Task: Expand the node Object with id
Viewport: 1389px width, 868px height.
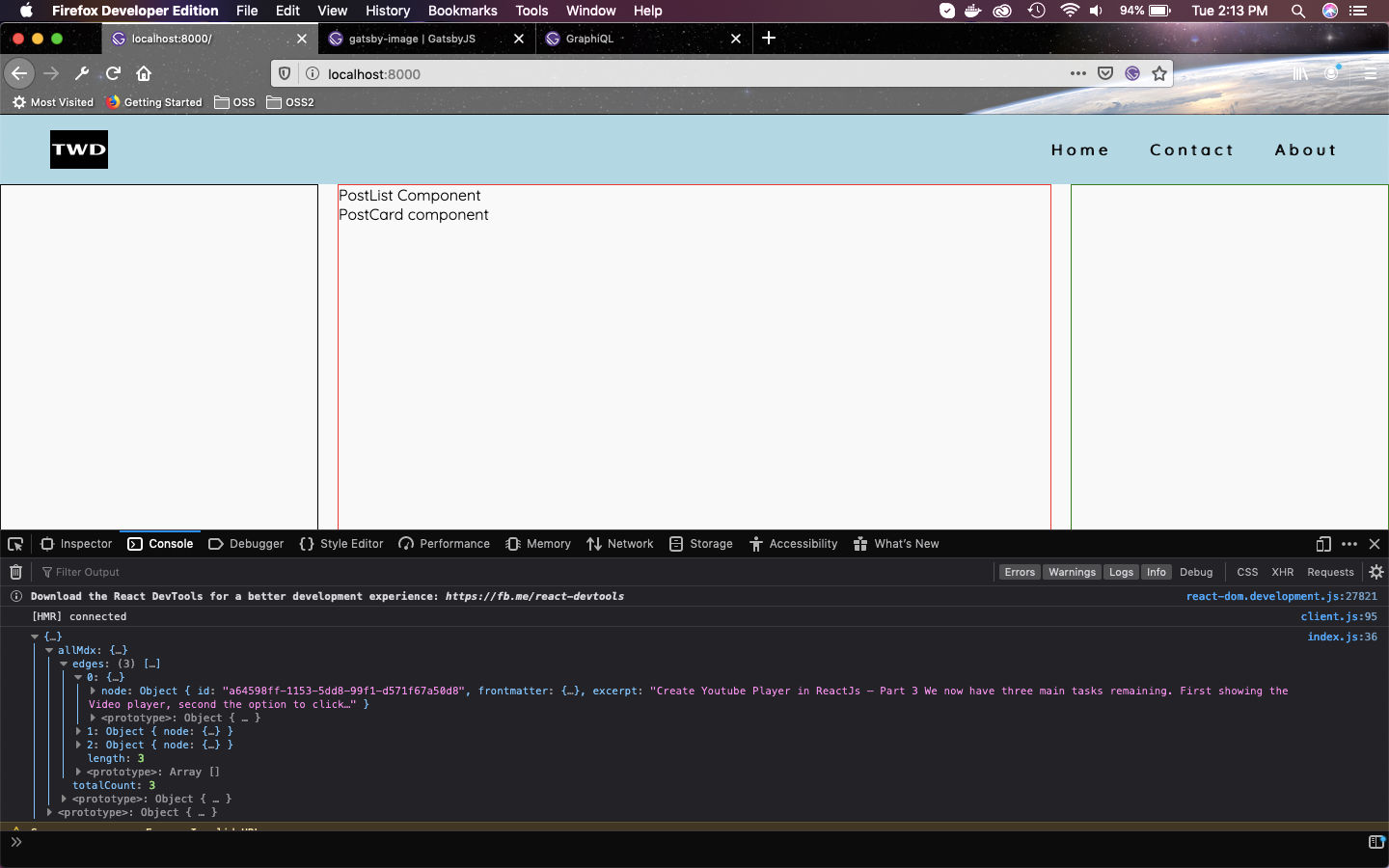Action: (x=93, y=691)
